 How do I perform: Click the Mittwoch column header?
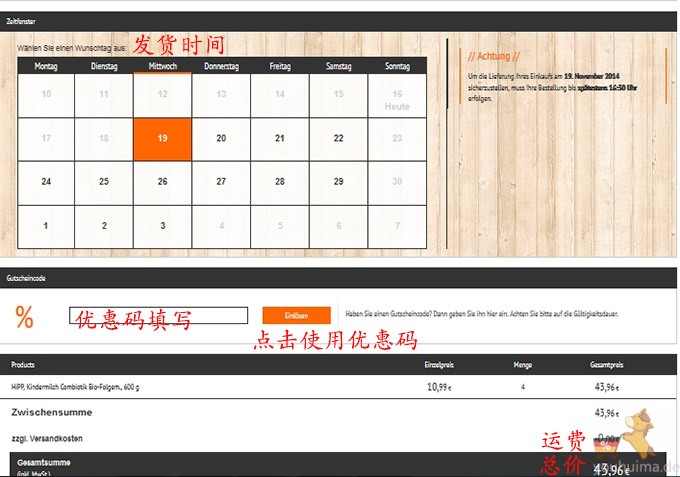(x=162, y=66)
